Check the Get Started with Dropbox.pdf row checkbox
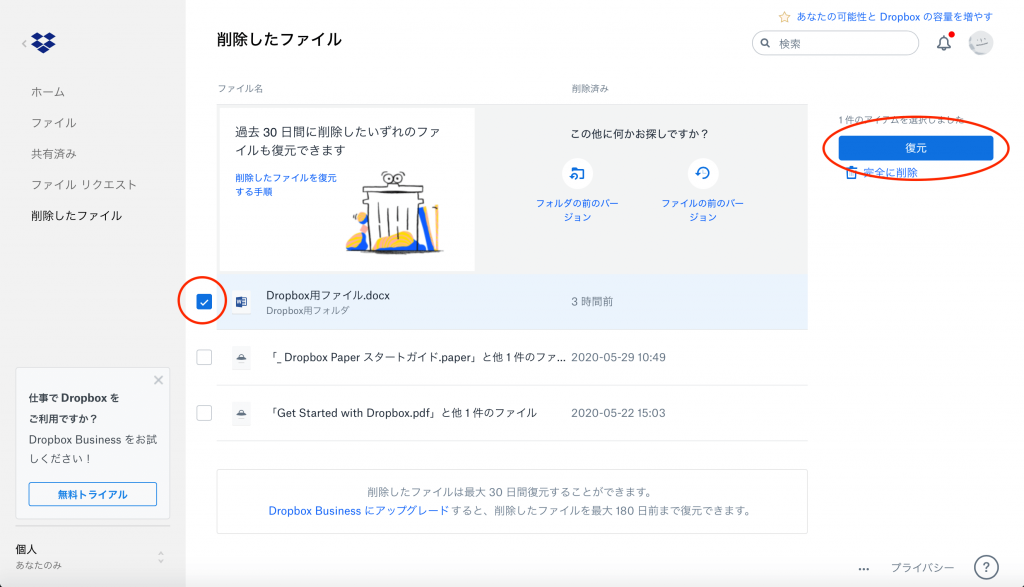1024x587 pixels. tap(204, 413)
